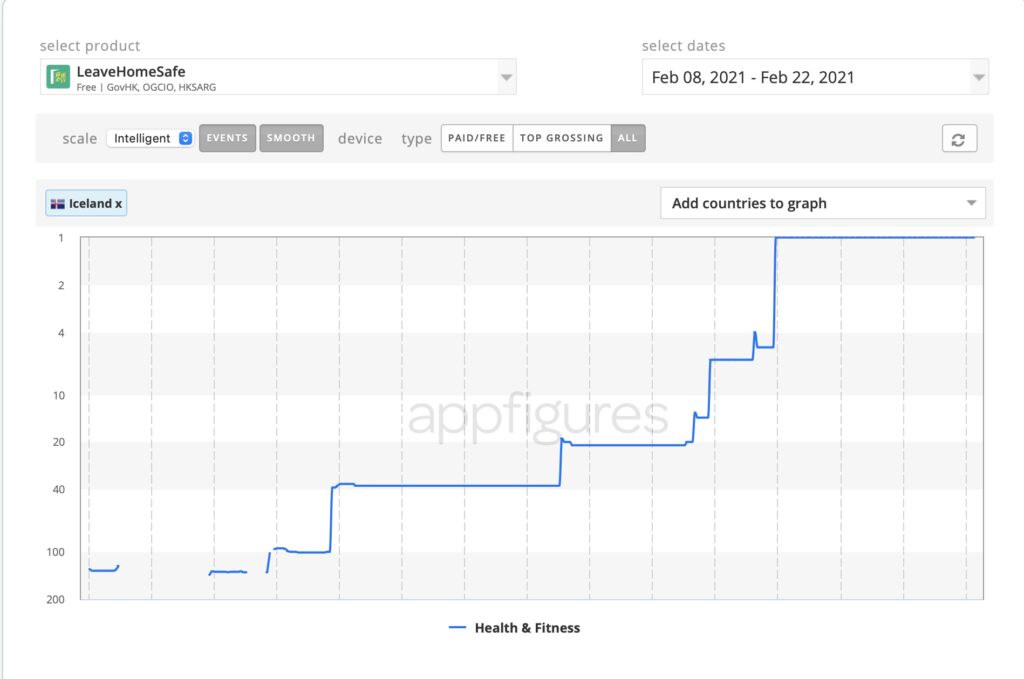Click the blue Health & Fitness legend line
Viewport: 1024px width, 679px height.
click(x=457, y=627)
